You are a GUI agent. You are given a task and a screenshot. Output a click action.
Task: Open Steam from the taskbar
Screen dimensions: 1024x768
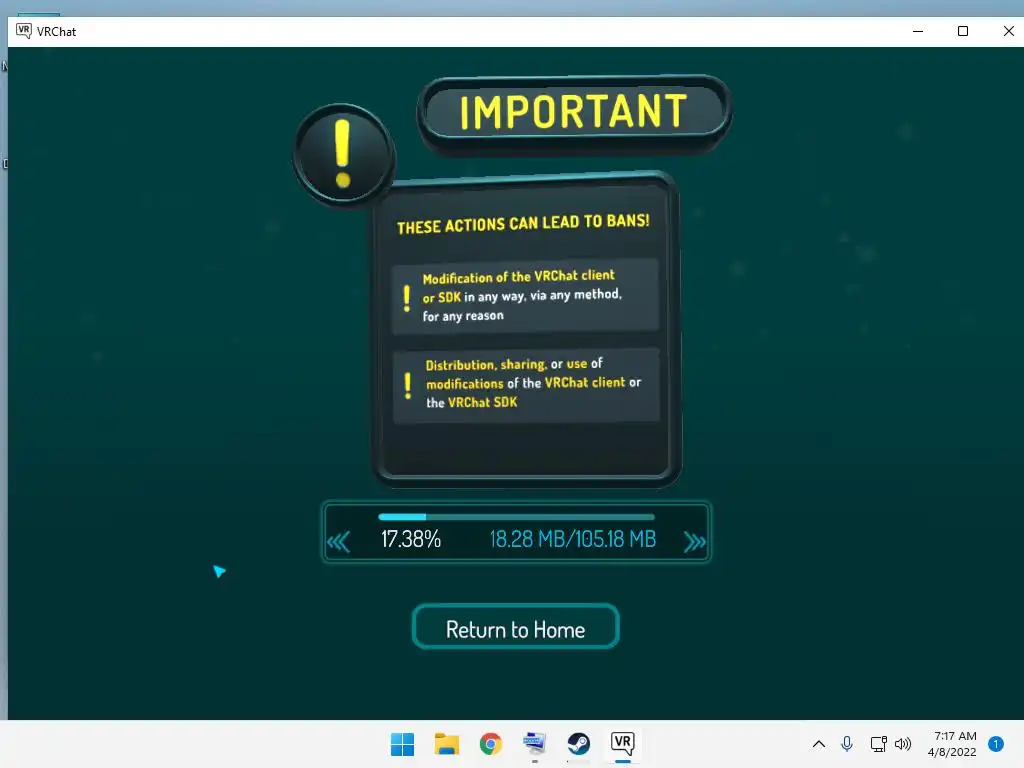coord(579,744)
